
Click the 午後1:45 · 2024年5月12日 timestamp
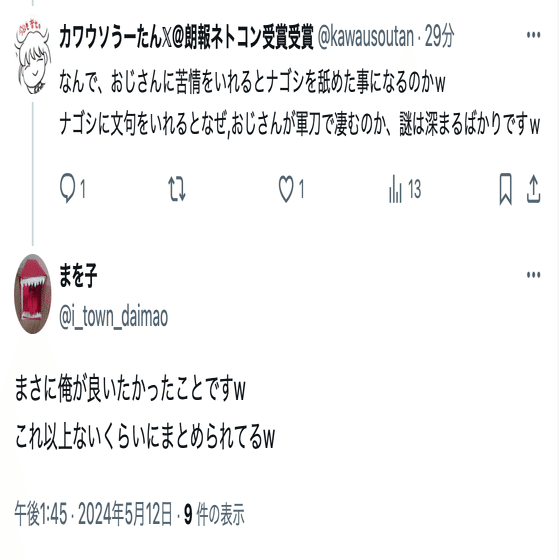point(93,514)
